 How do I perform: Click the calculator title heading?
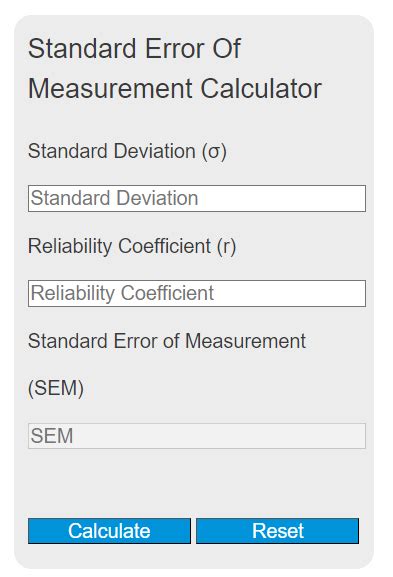(175, 69)
